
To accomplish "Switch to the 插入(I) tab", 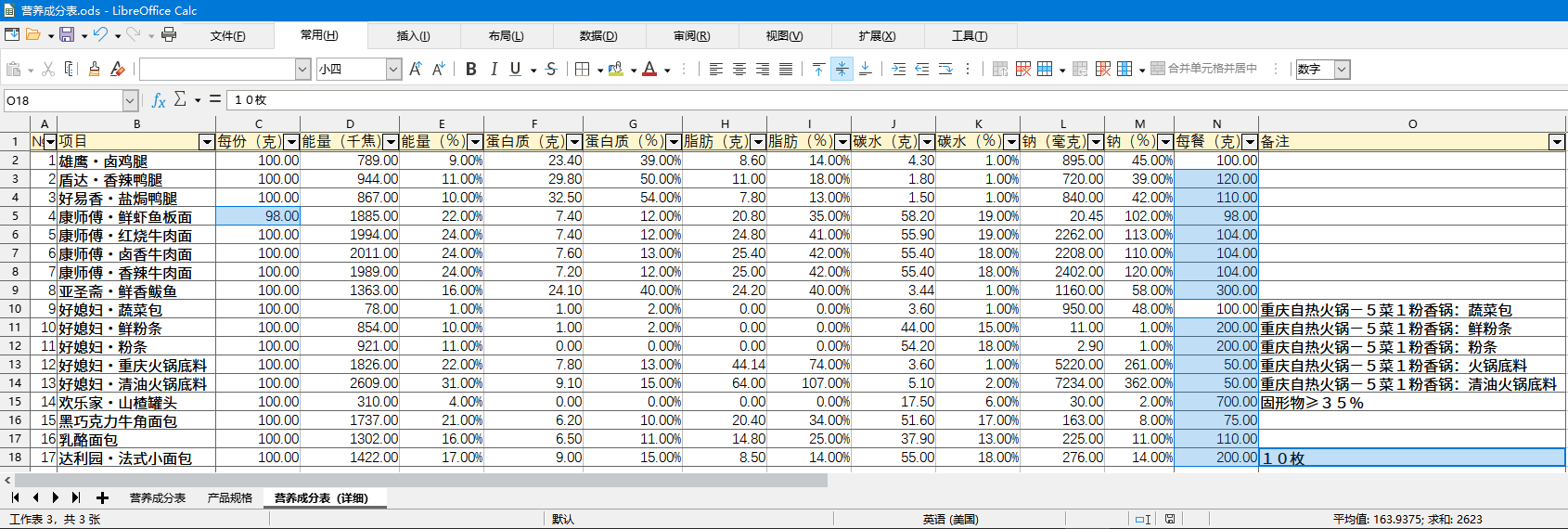I will (413, 36).
